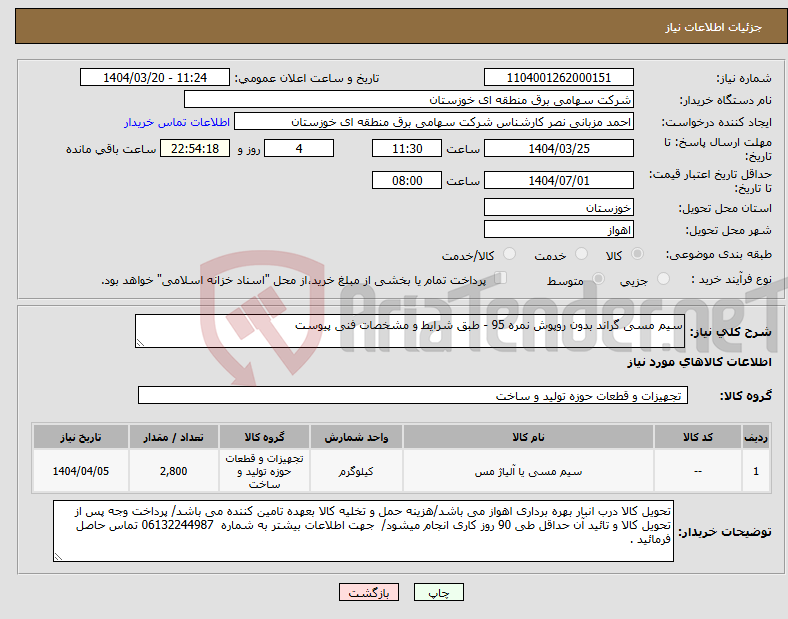This screenshot has height=619, width=788.
Task: Click the requester field احمد مزبانی نصر
Action: pos(434,122)
